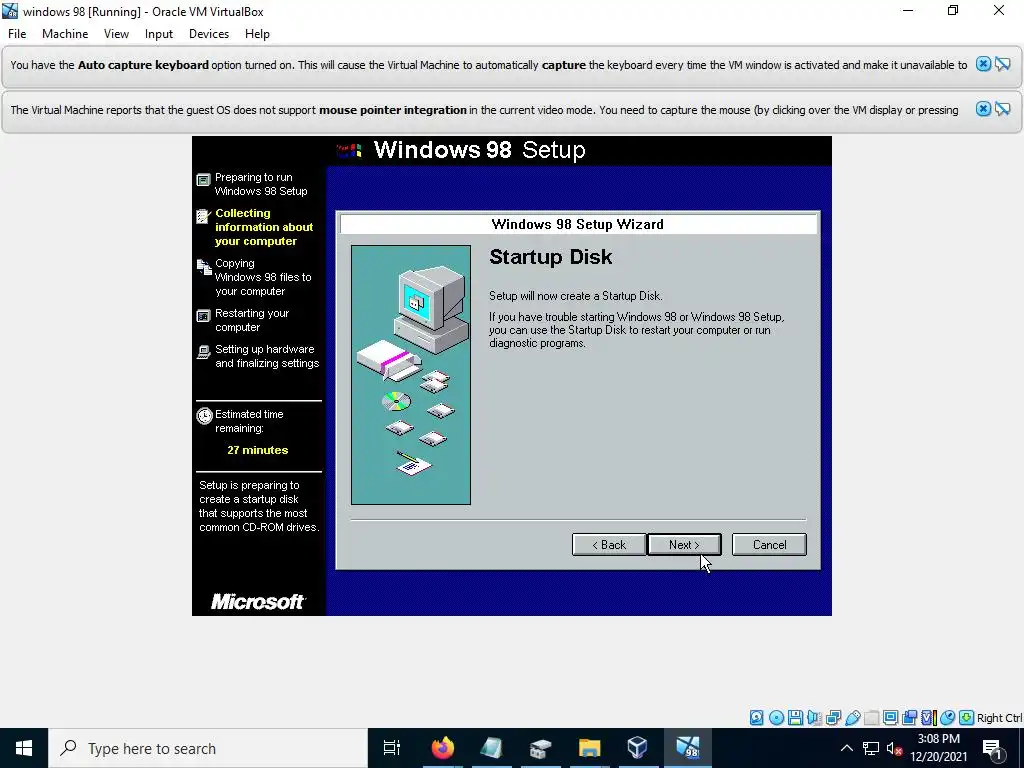1024x768 pixels.
Task: Click the hard disk activity status icon
Action: click(756, 718)
